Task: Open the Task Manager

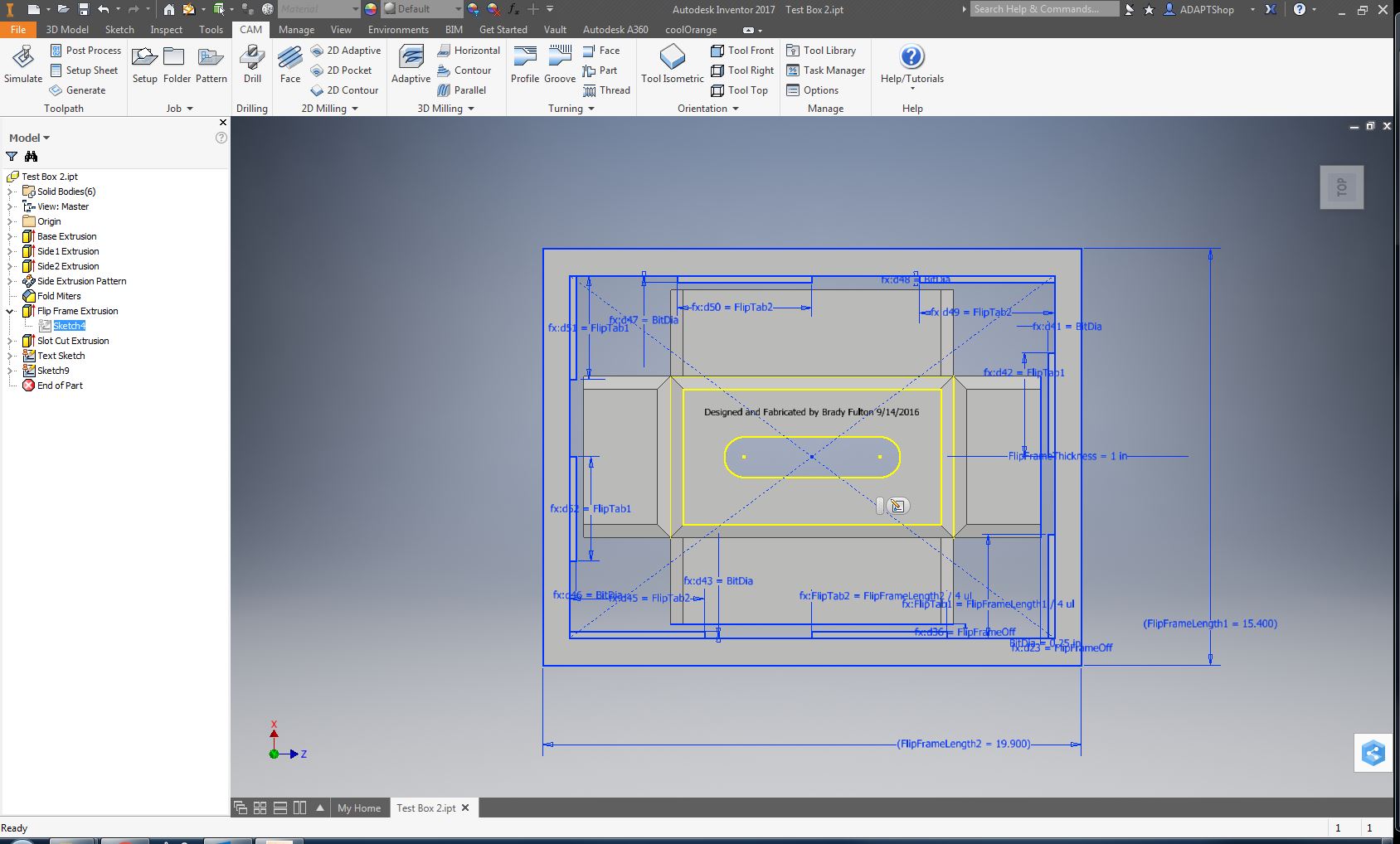Action: coord(825,70)
